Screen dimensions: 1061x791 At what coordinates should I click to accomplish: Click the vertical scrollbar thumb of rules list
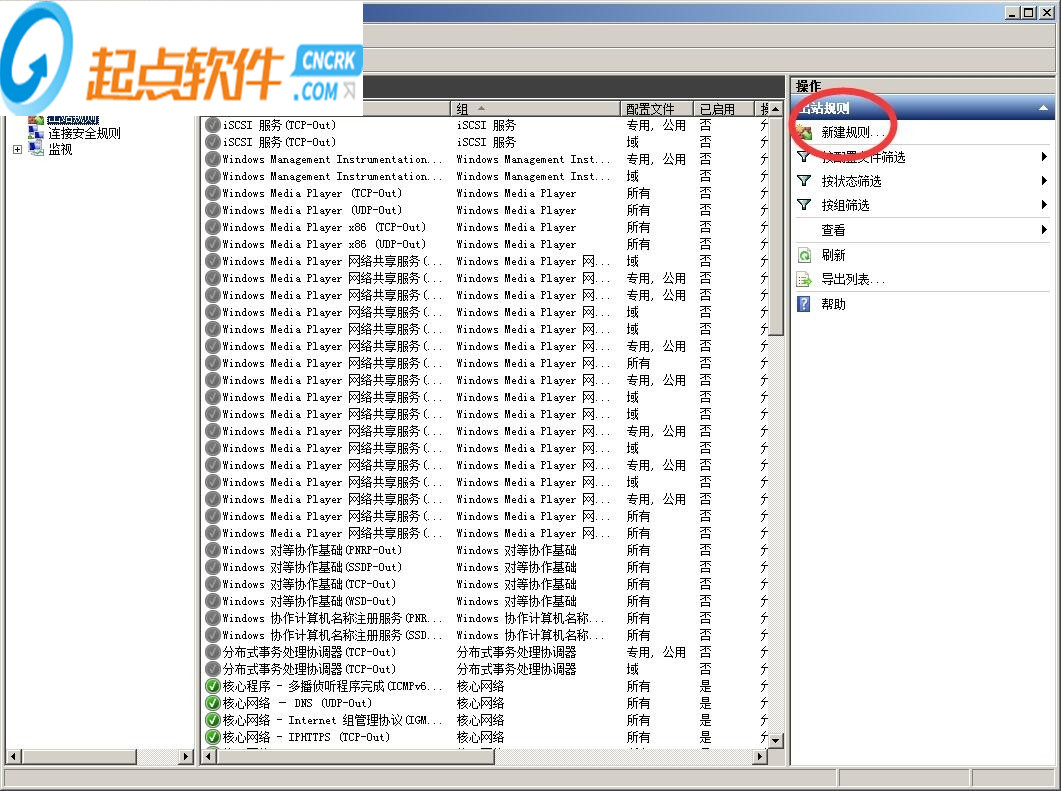pos(776,225)
